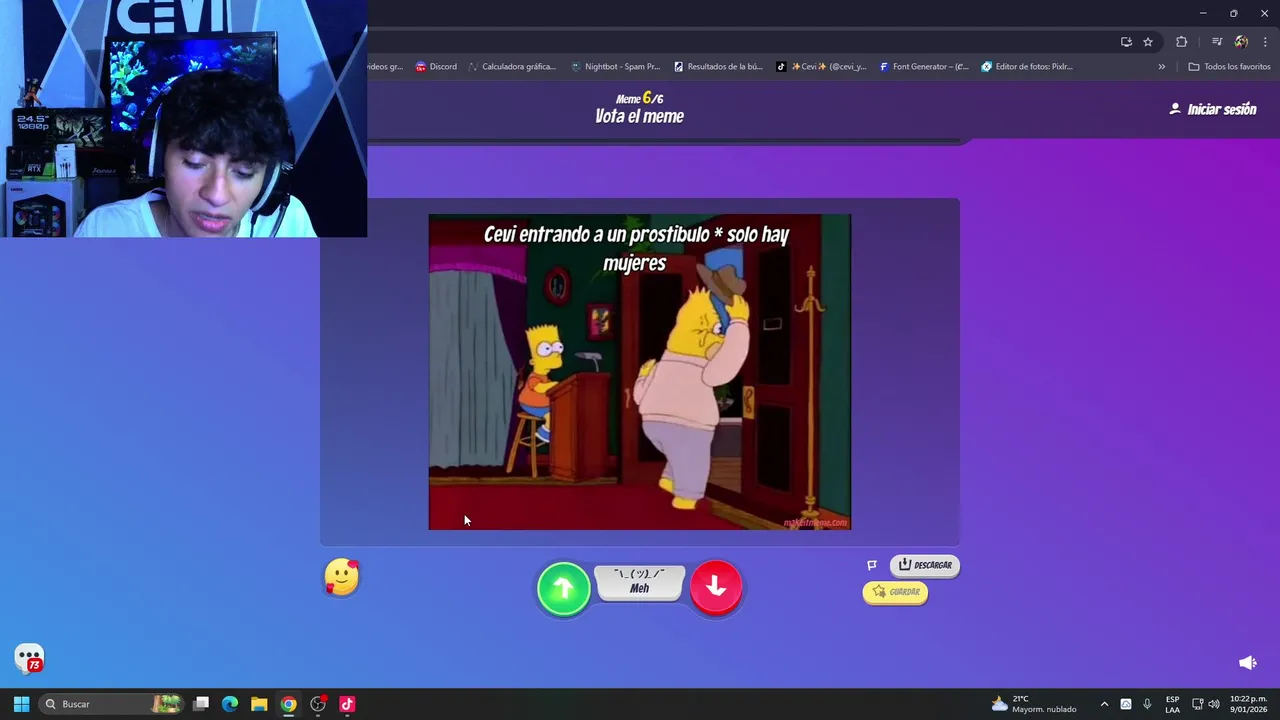Show hidden system tray icons
Screen dimensions: 1280x720
click(1104, 704)
